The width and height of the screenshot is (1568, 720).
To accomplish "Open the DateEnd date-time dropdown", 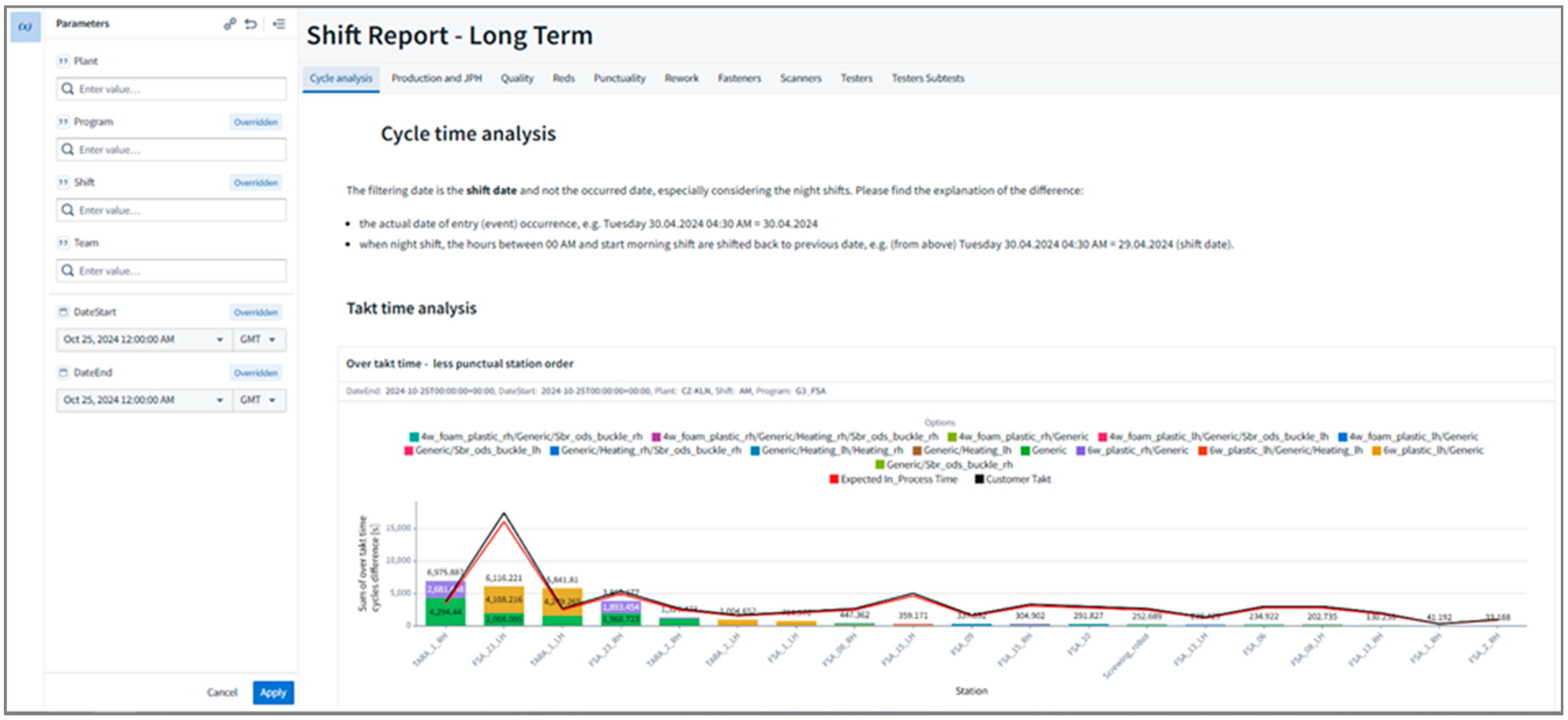I will coord(144,400).
